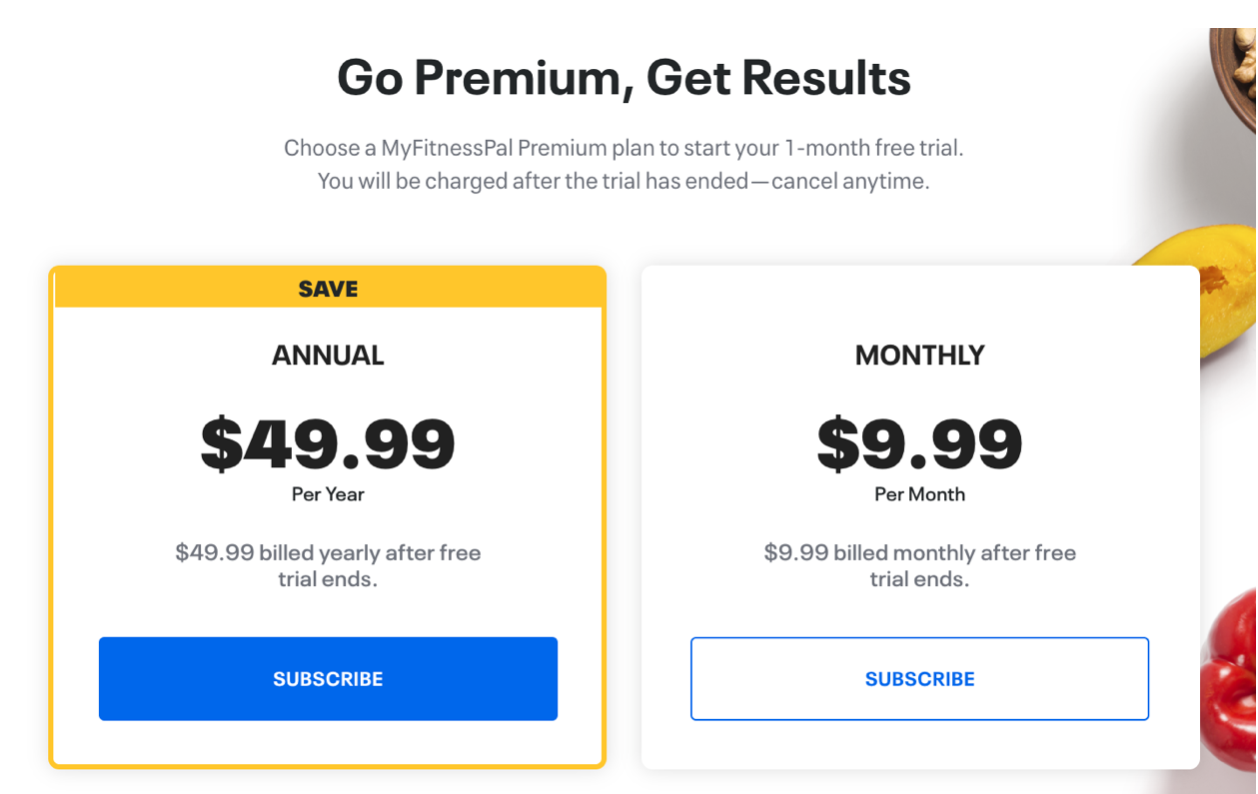This screenshot has height=794, width=1258.
Task: Click the '$49.99 billed yearly' description text
Action: click(328, 566)
